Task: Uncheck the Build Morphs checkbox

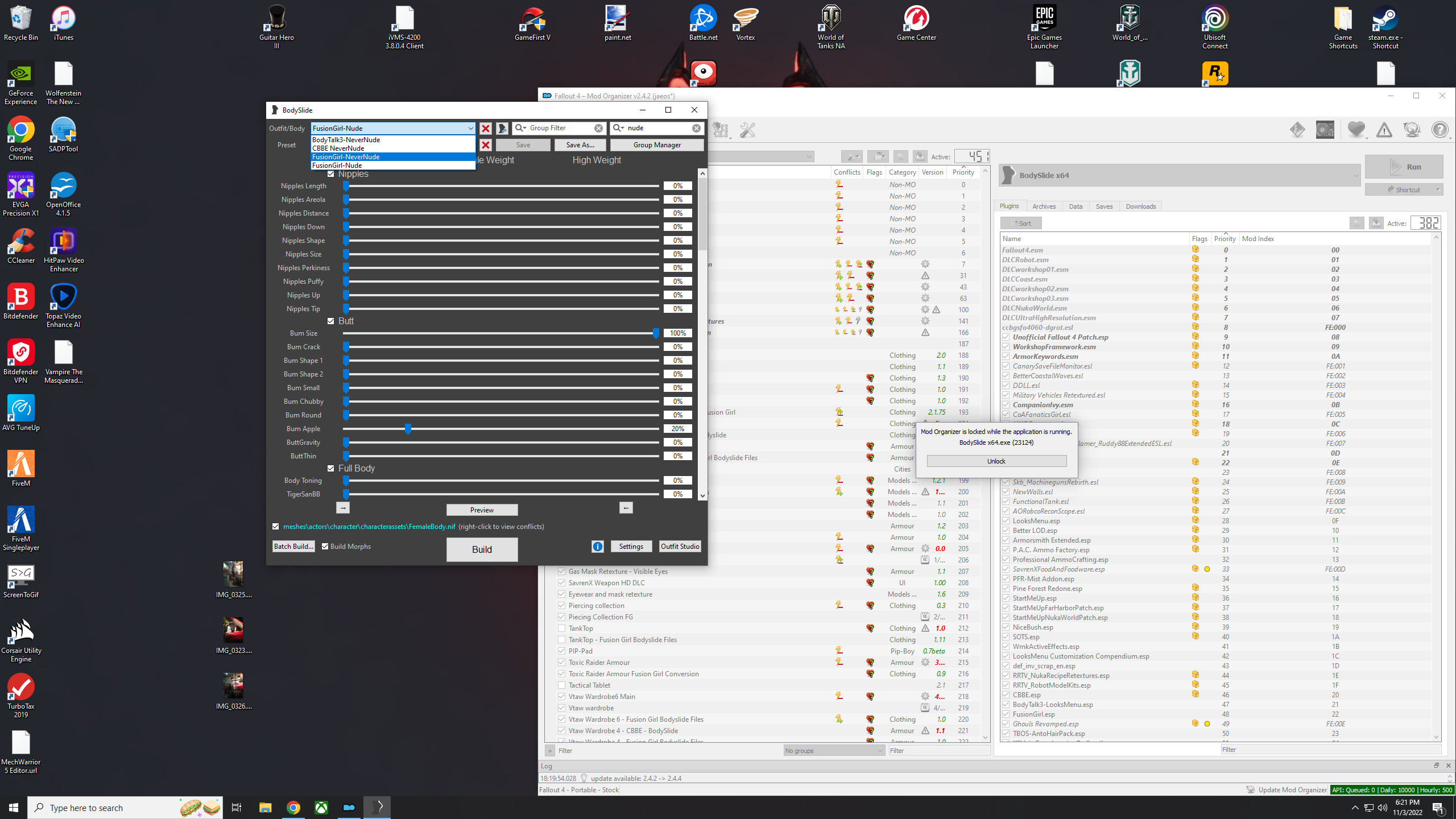Action: 325,547
